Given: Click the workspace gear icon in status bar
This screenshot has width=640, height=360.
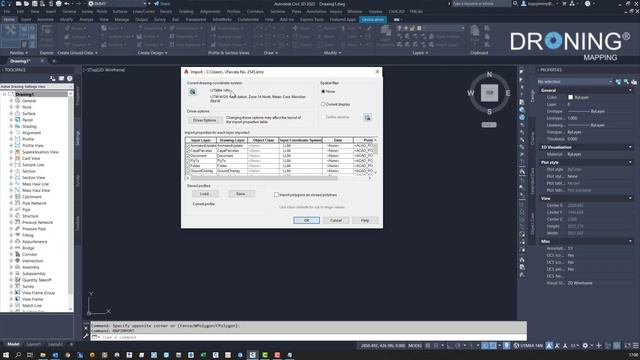Looking at the screenshot, I should (x=585, y=346).
